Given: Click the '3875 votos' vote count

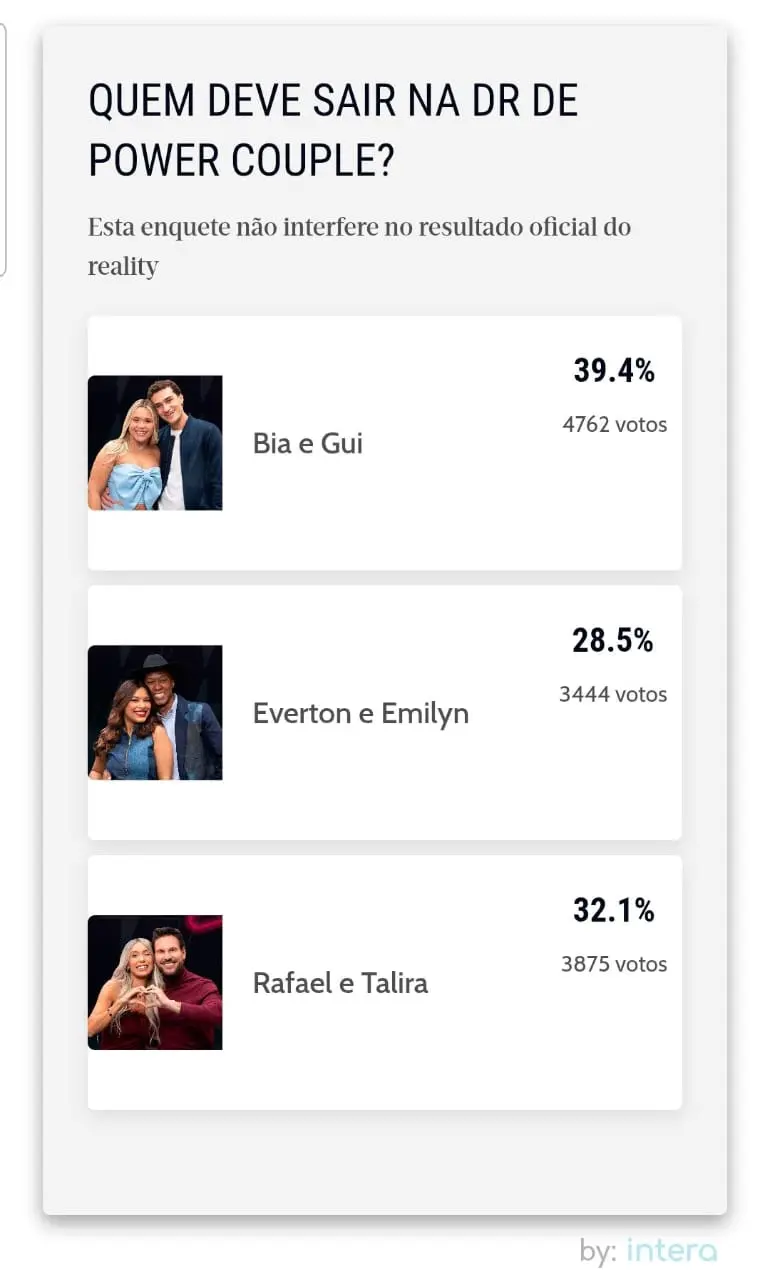Looking at the screenshot, I should point(614,964).
